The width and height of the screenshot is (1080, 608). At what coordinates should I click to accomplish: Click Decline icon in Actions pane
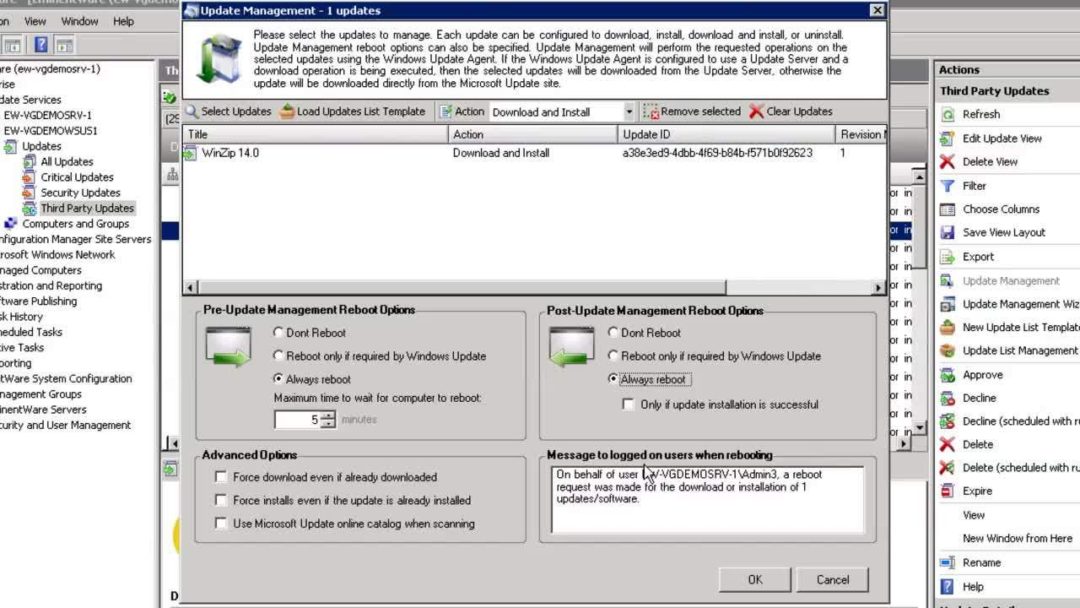tap(948, 398)
